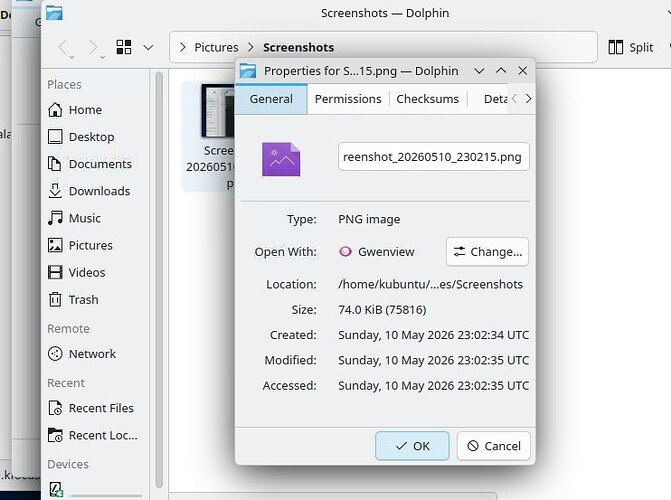Click the Properties dialog title icon
This screenshot has height=500, width=671.
pyautogui.click(x=248, y=71)
